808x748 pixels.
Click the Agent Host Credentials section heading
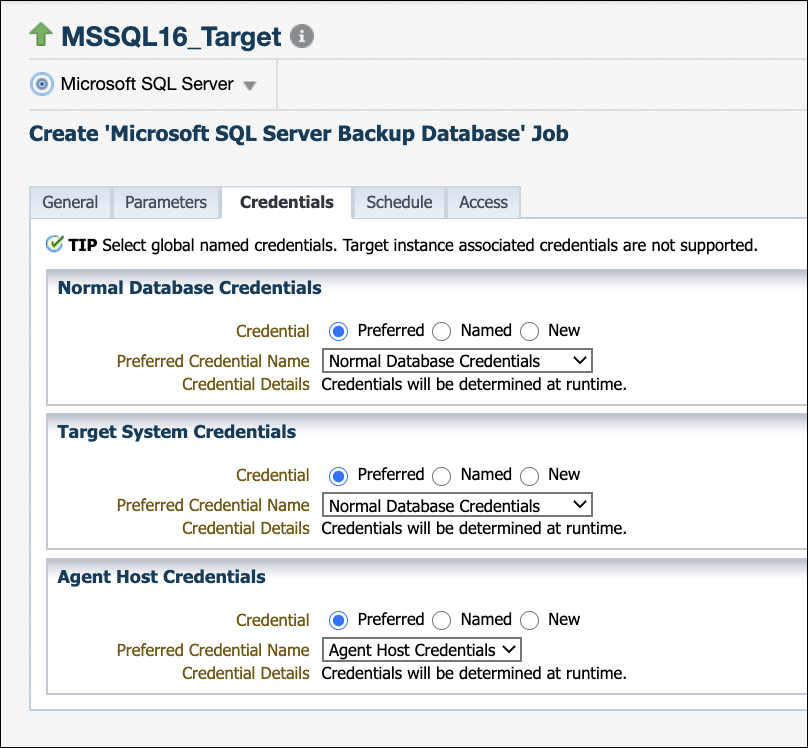point(161,576)
